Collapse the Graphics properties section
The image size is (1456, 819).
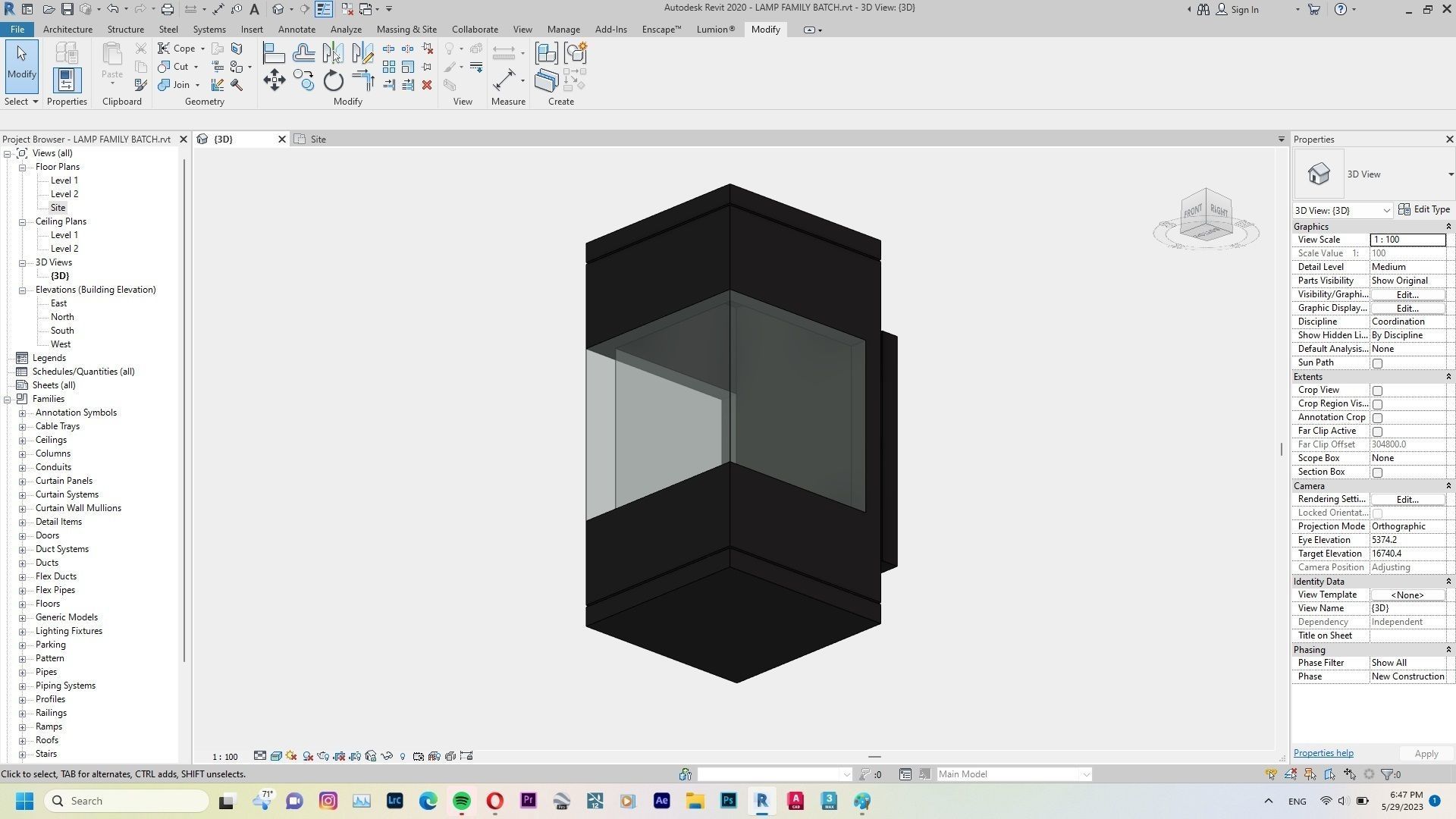1448,227
